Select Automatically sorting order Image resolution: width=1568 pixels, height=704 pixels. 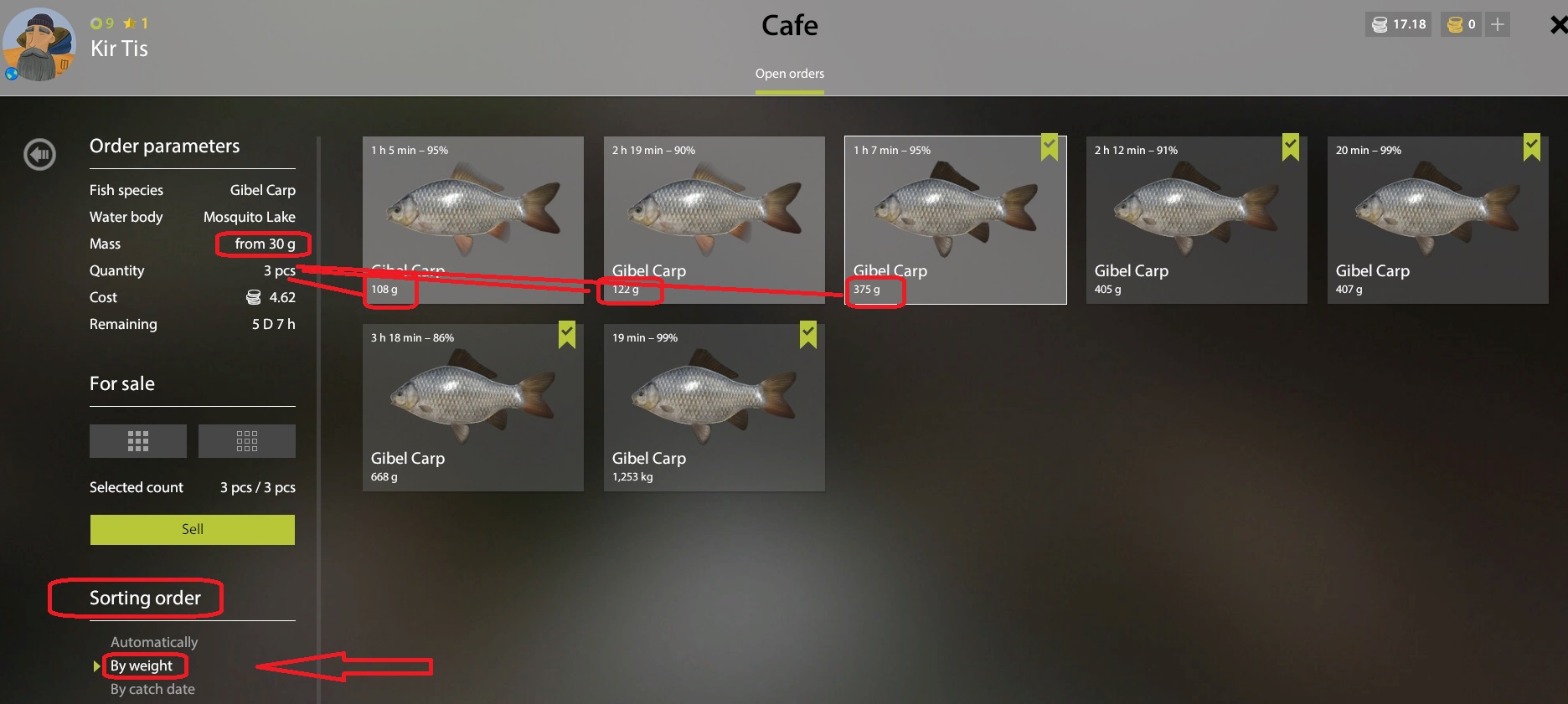click(154, 642)
